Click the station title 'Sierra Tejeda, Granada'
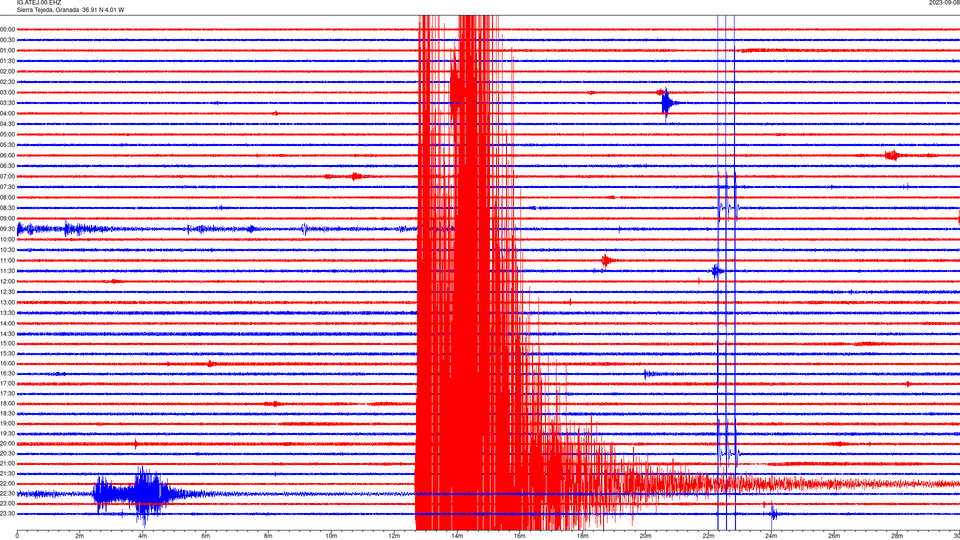This screenshot has height=540, width=960. tap(48, 10)
